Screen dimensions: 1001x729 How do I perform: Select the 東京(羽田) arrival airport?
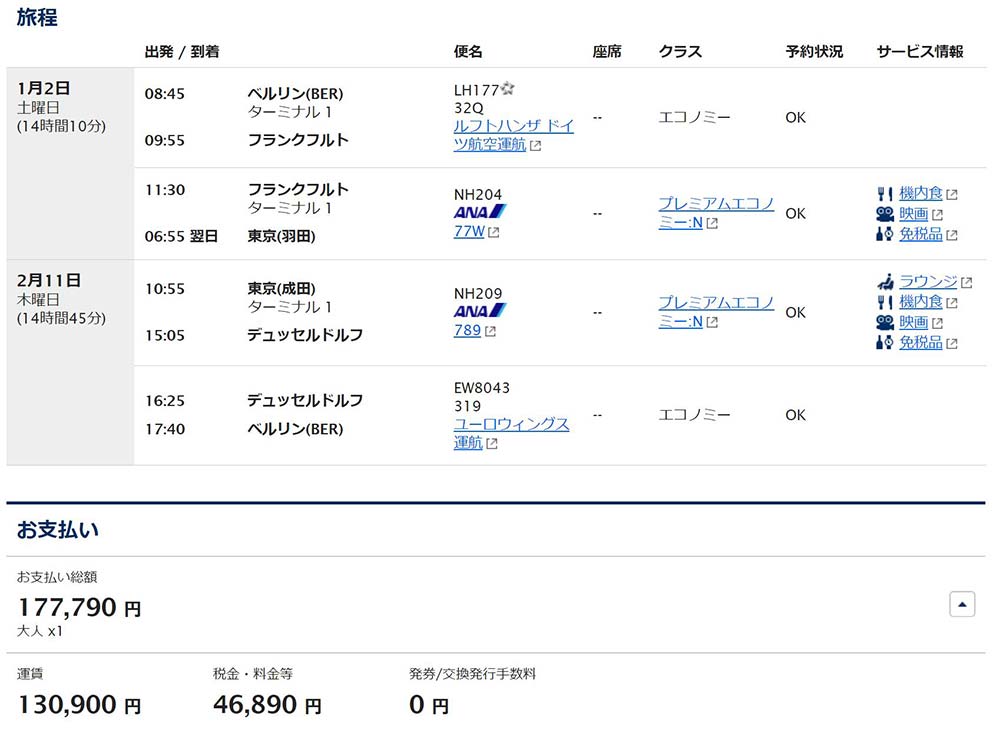coord(282,236)
